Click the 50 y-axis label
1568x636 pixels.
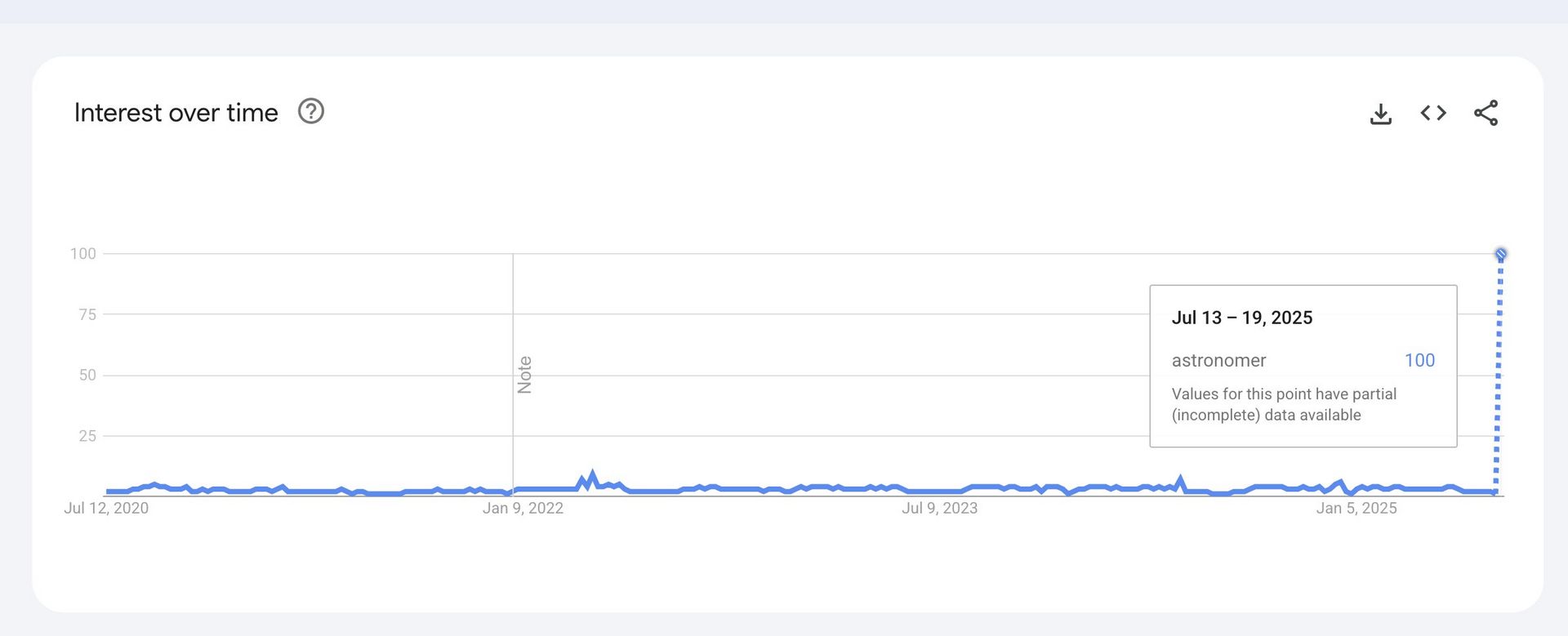point(87,376)
